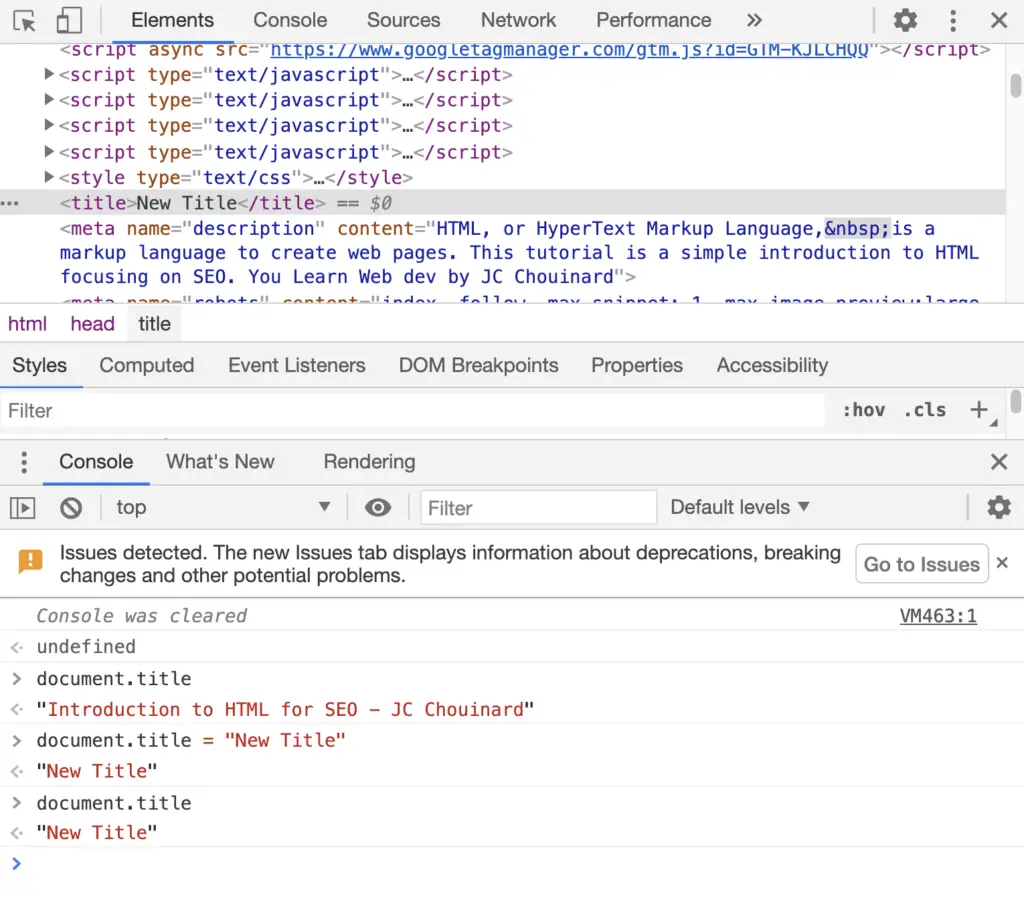The image size is (1024, 910).
Task: Select head in the breadcrumb
Action: [93, 324]
